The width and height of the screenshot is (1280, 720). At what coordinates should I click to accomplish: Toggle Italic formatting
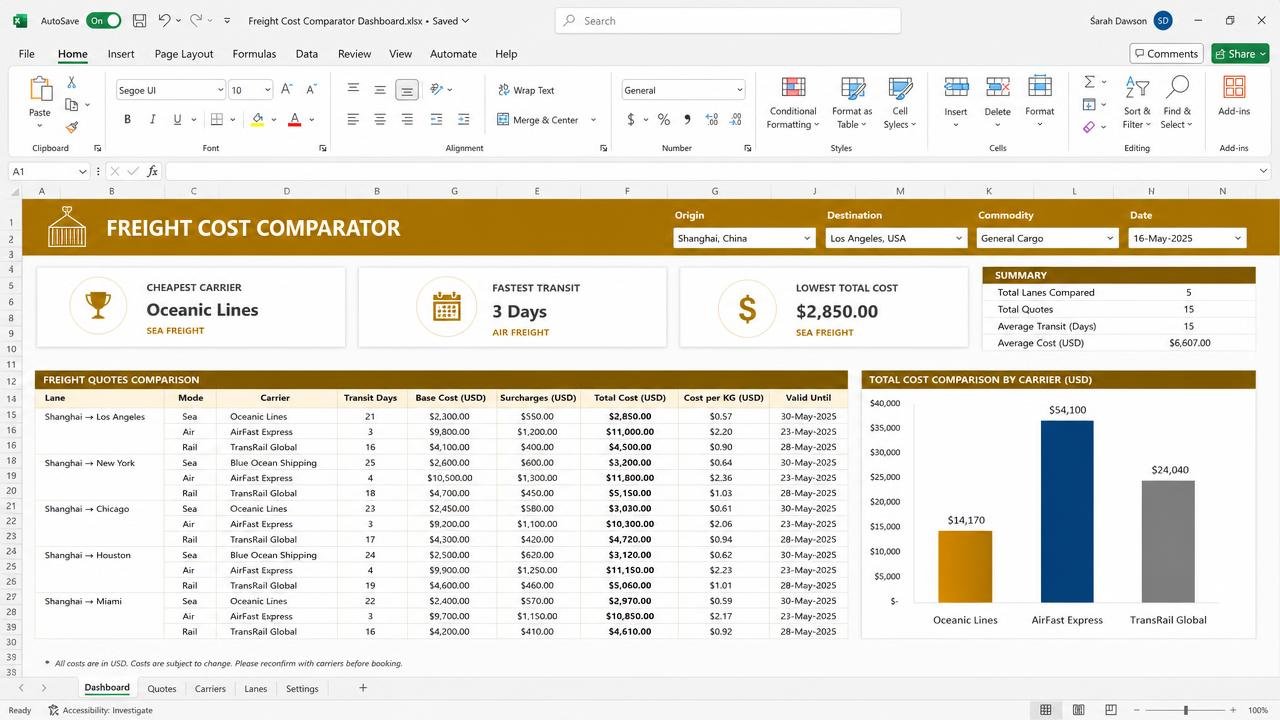click(x=152, y=119)
